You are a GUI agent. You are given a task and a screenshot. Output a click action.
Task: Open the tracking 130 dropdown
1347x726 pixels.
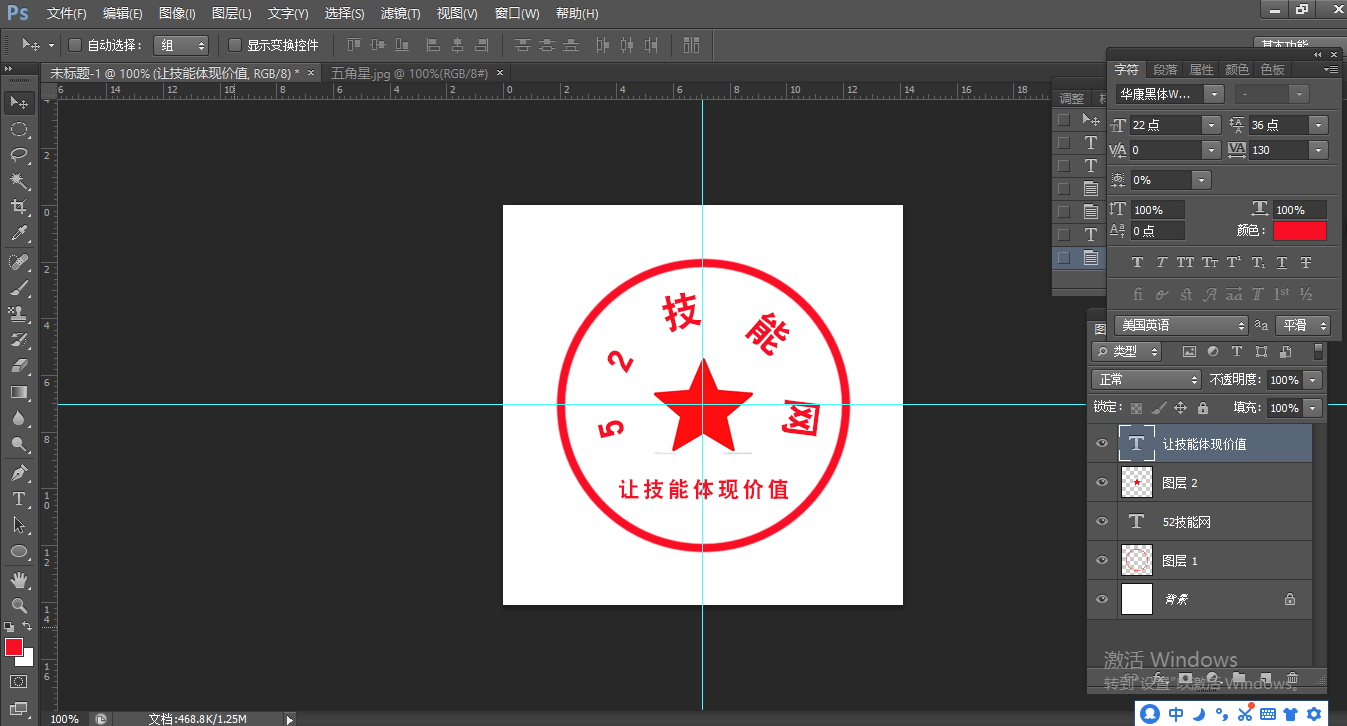[1318, 150]
